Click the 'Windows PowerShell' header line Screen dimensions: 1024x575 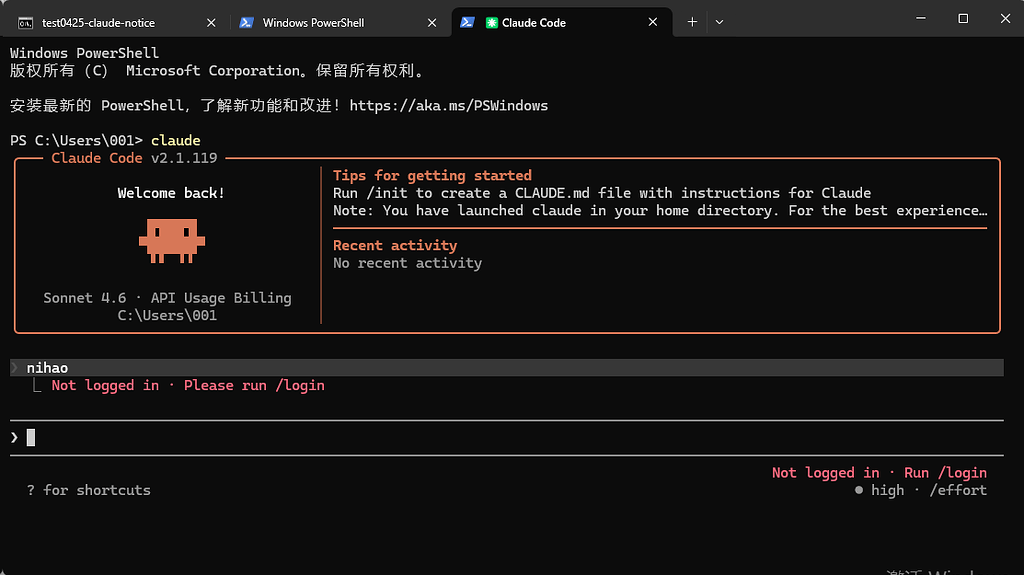click(x=84, y=53)
